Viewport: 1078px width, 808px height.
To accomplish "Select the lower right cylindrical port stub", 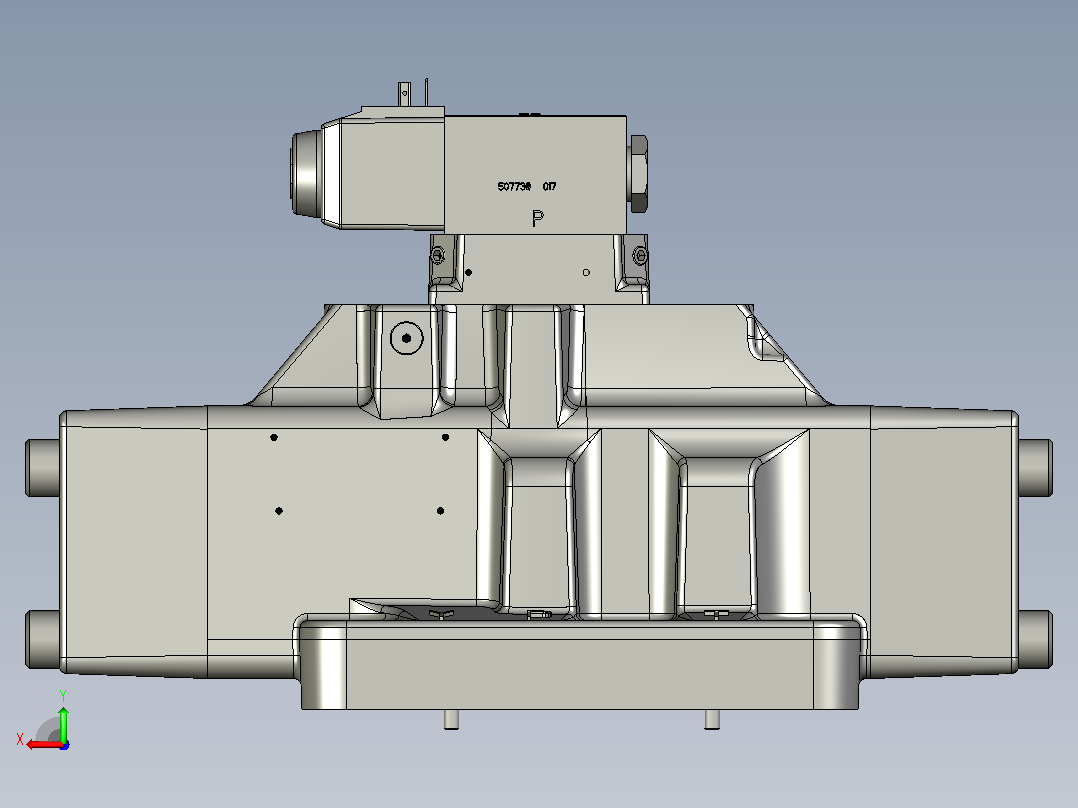I will 1035,639.
